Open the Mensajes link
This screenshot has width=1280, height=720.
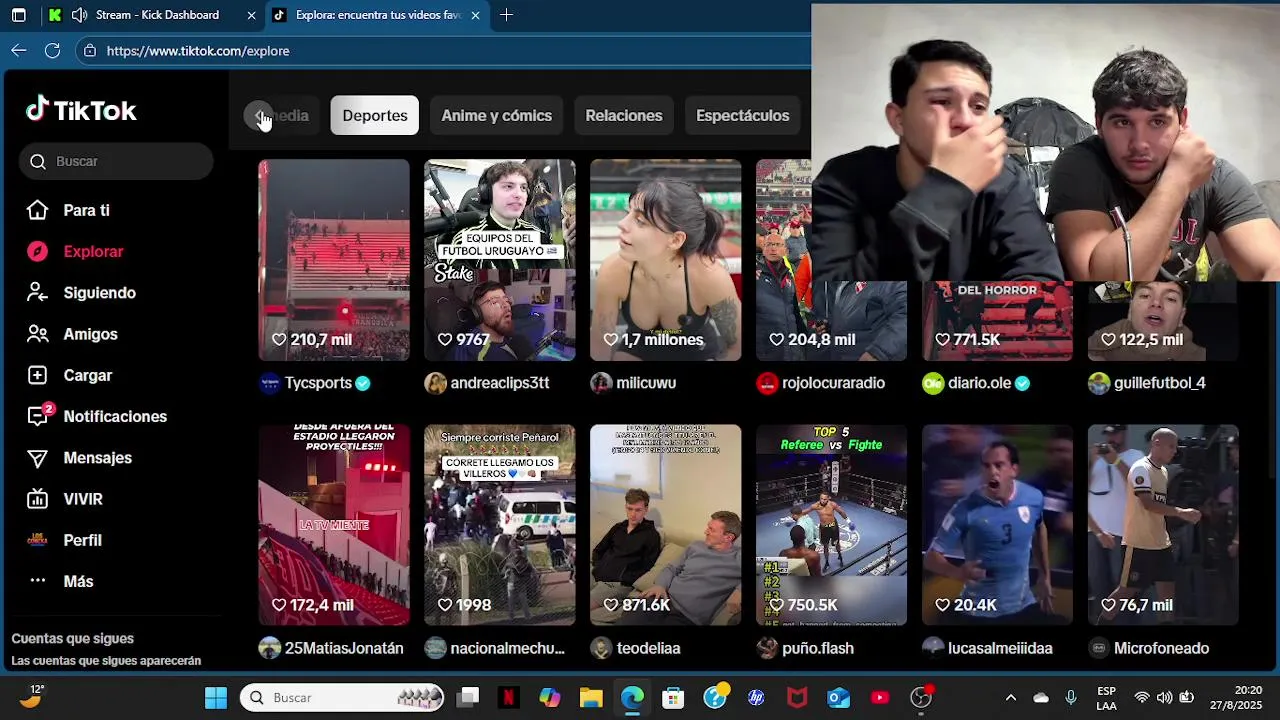tap(98, 458)
